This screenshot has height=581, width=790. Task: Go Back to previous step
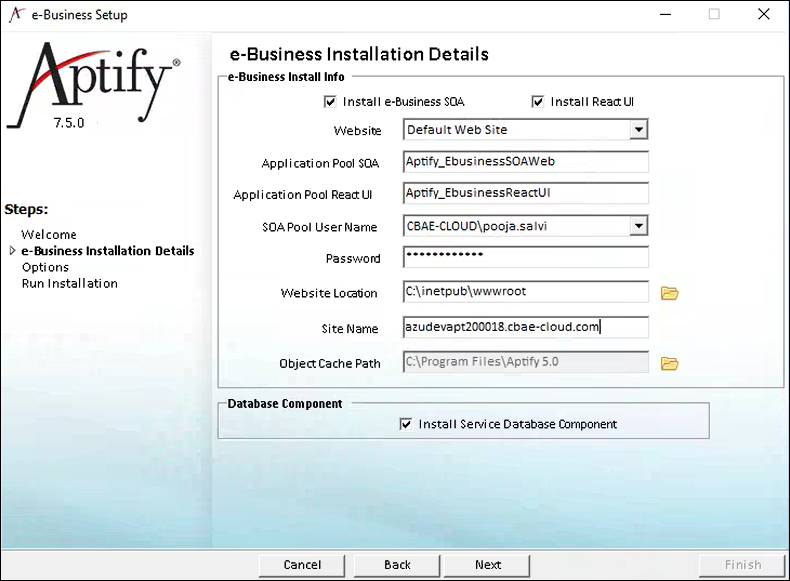pyautogui.click(x=397, y=565)
